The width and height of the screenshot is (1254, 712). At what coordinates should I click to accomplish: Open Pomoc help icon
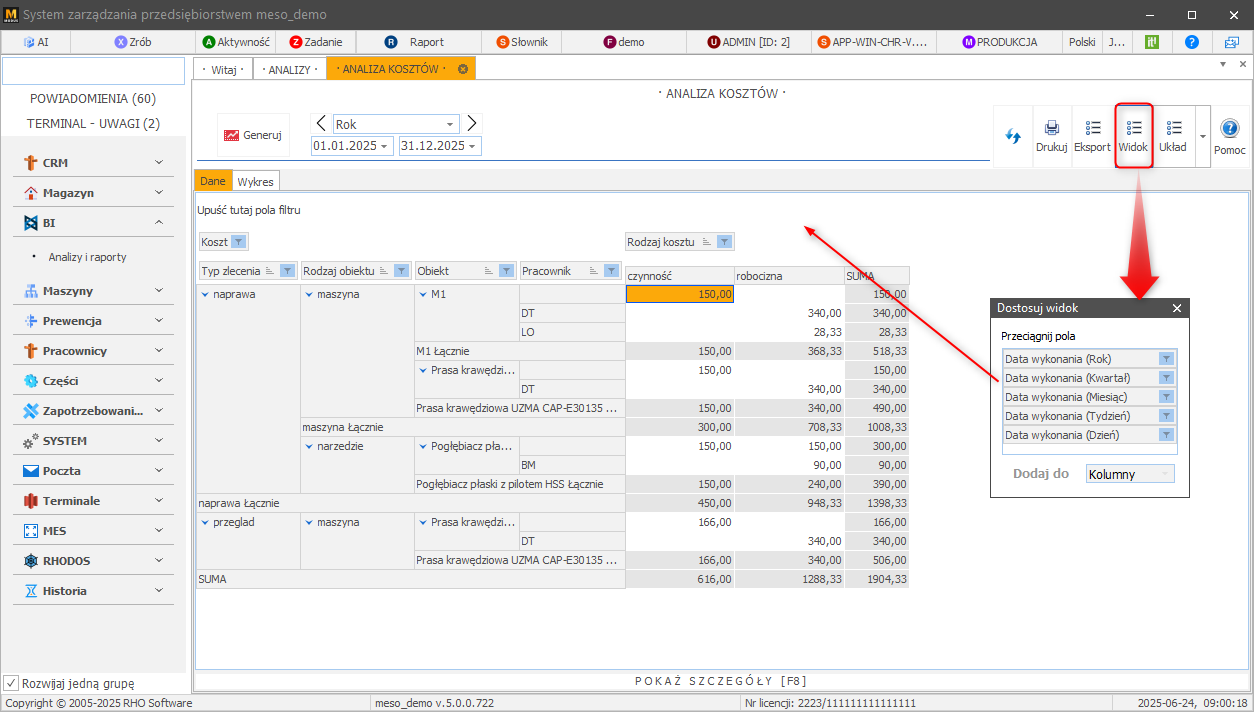coord(1229,129)
